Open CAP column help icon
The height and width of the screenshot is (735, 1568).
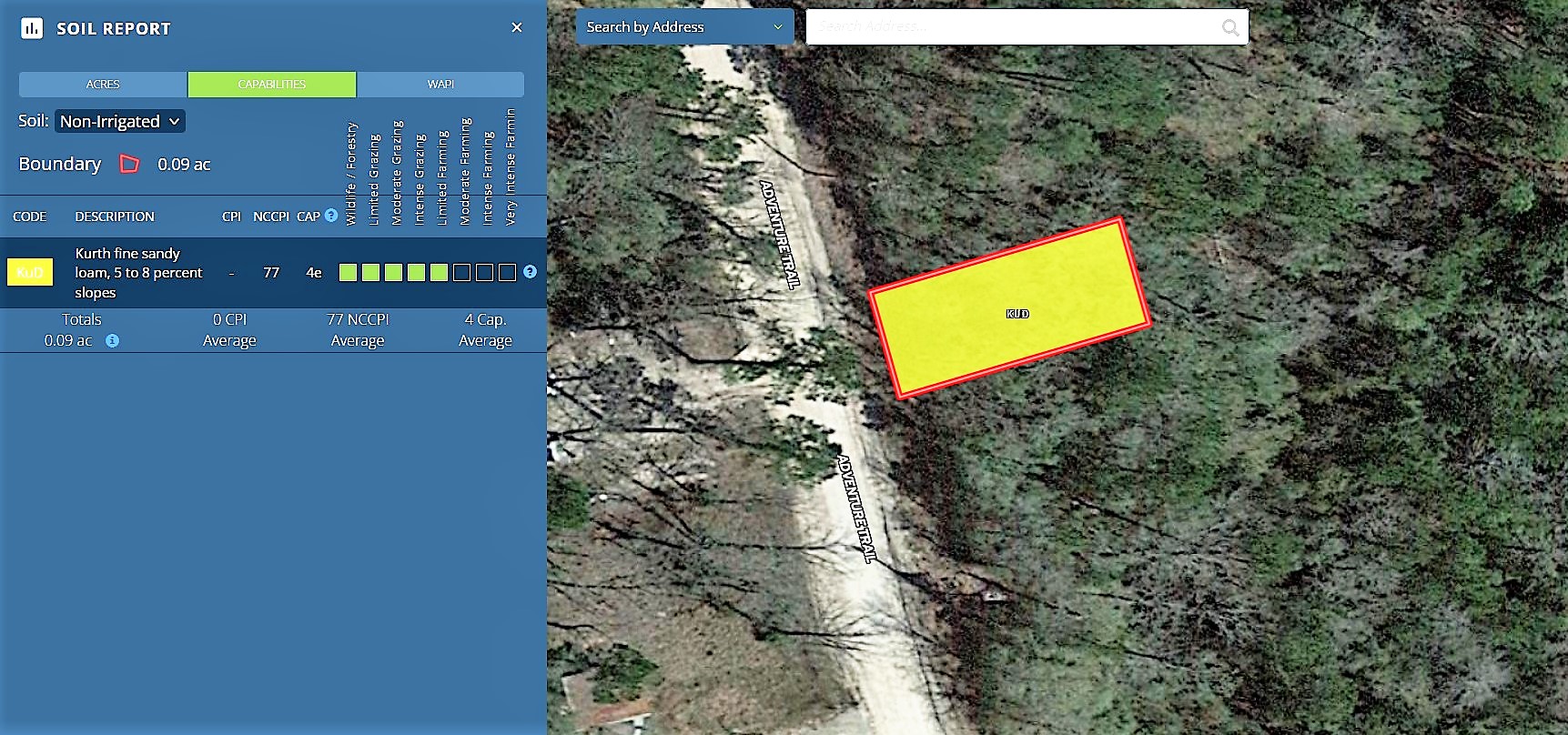tap(331, 216)
